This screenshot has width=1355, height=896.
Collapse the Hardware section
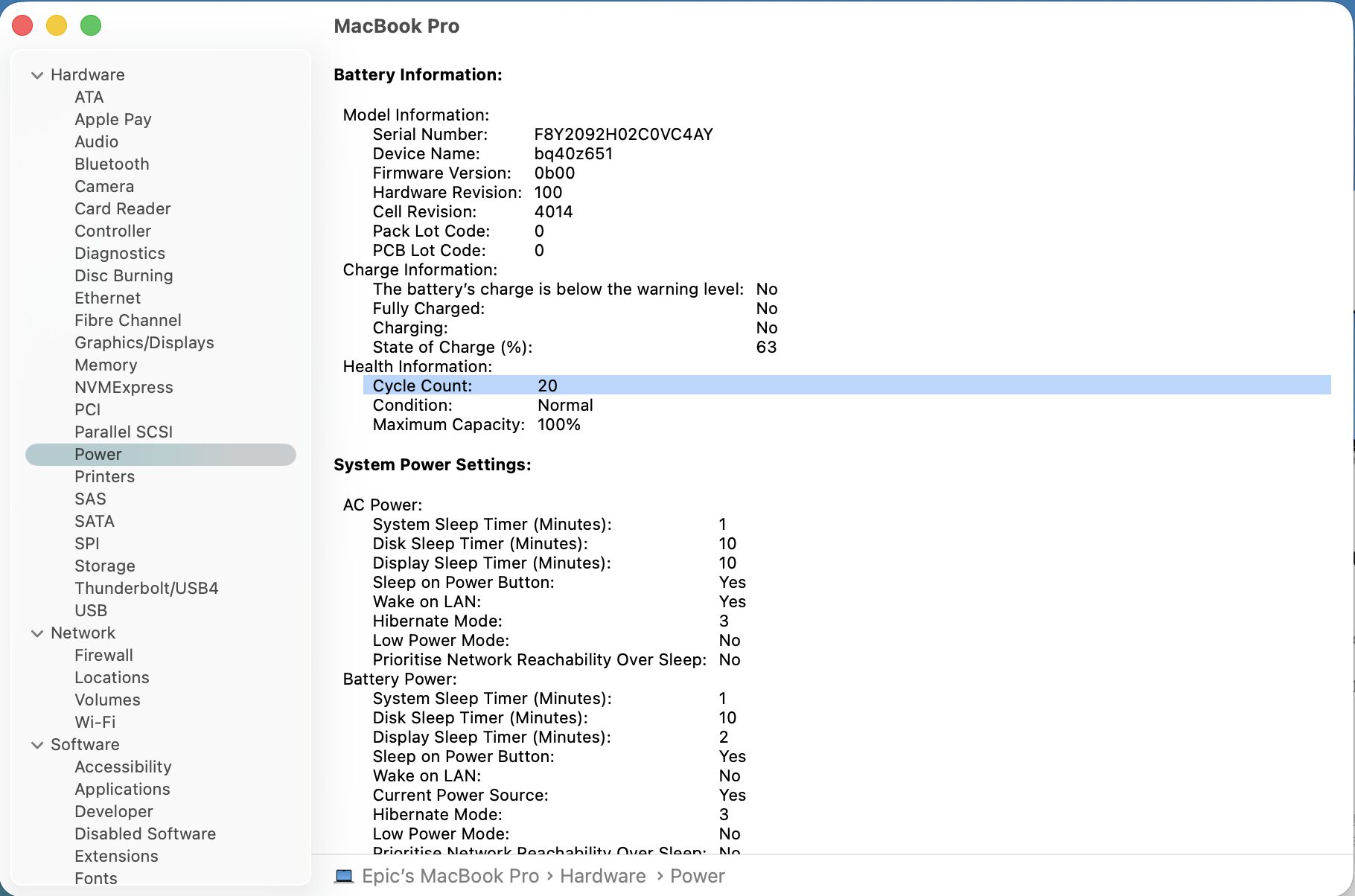(x=37, y=75)
